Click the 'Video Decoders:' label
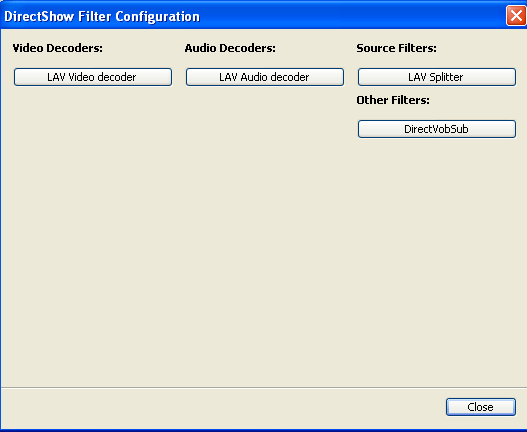The height and width of the screenshot is (432, 527). click(57, 48)
